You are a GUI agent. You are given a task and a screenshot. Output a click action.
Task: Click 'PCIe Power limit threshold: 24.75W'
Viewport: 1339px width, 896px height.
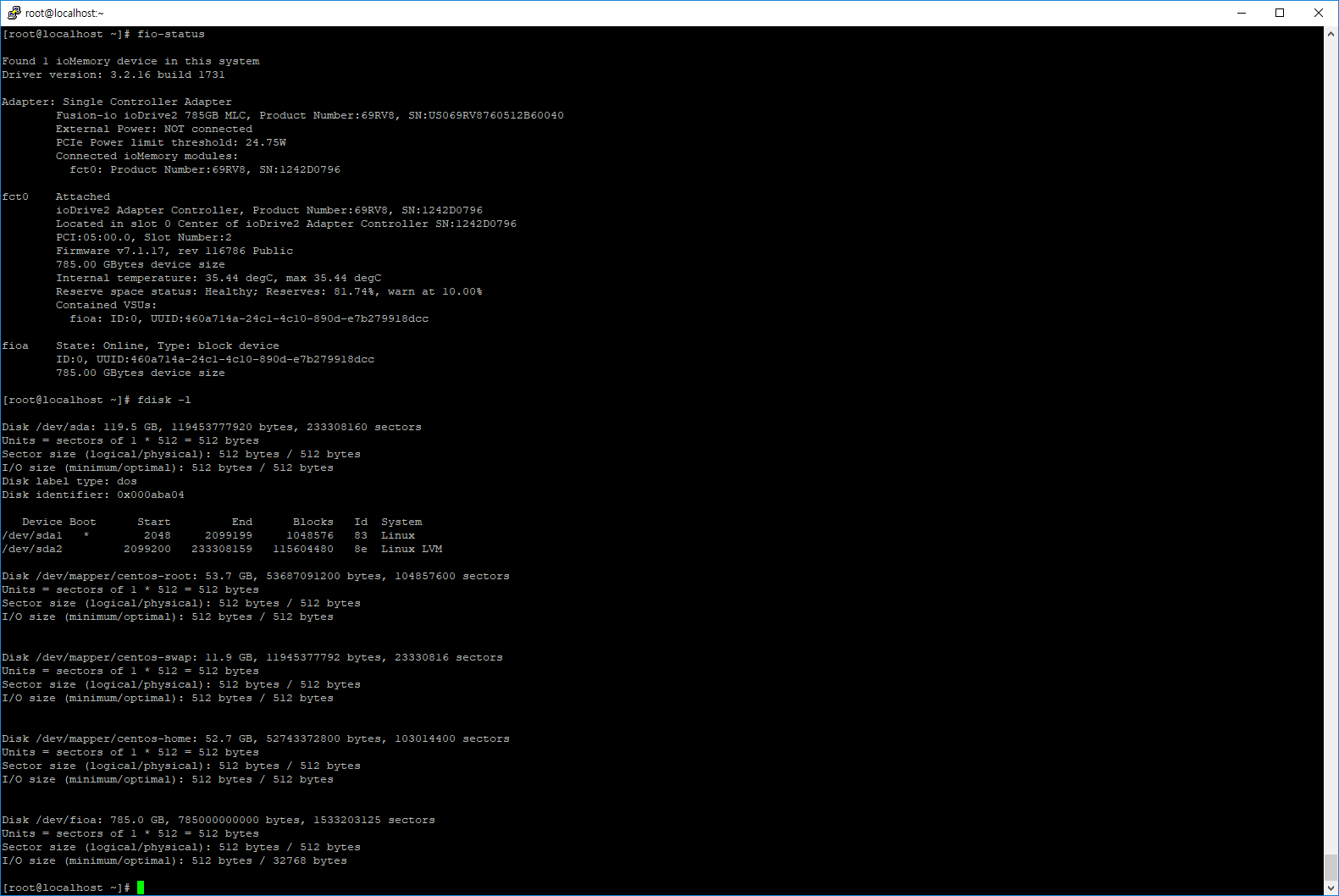pyautogui.click(x=171, y=142)
